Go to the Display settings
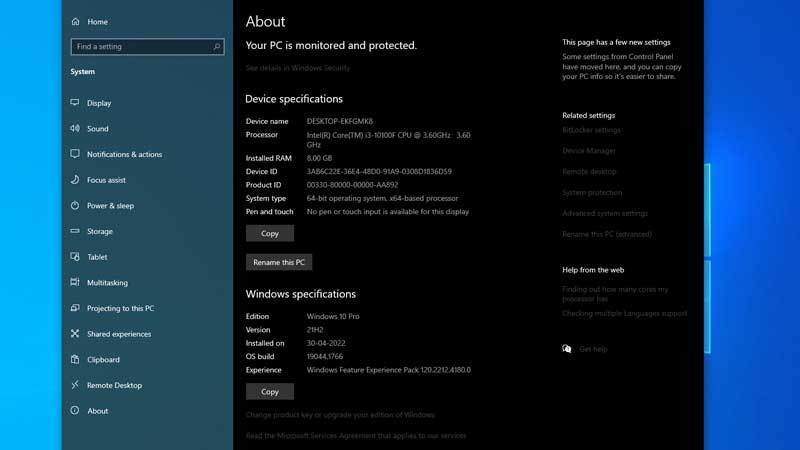This screenshot has height=450, width=800. [x=99, y=103]
